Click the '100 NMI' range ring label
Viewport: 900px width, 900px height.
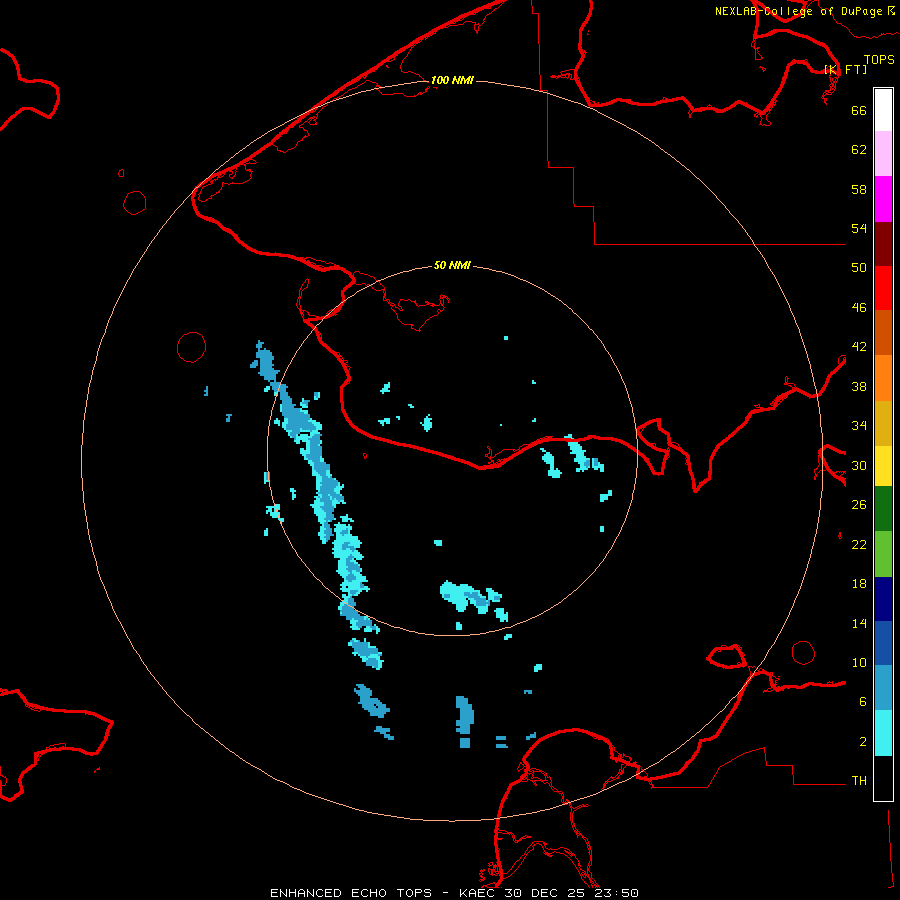[452, 80]
